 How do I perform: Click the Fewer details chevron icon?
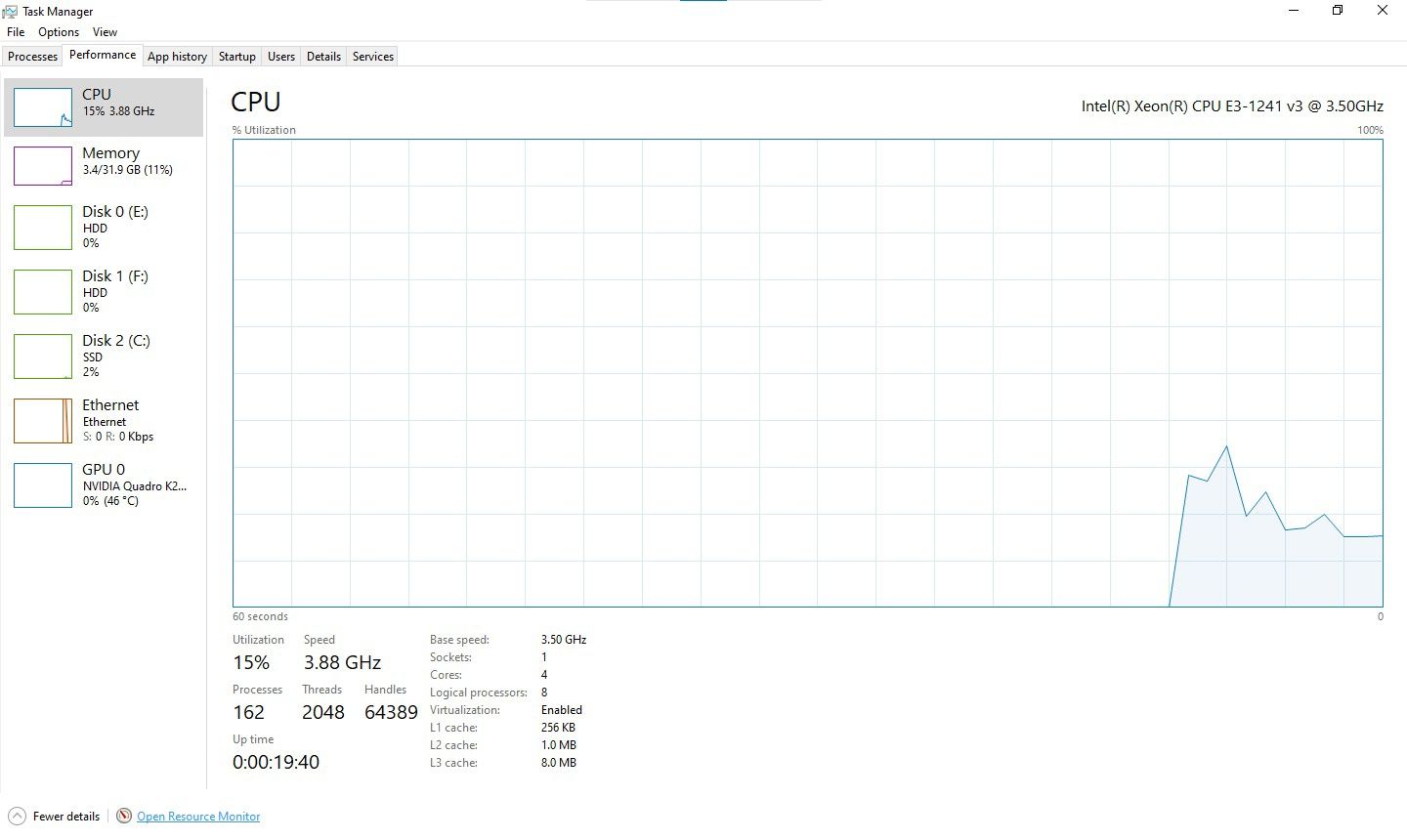point(17,816)
